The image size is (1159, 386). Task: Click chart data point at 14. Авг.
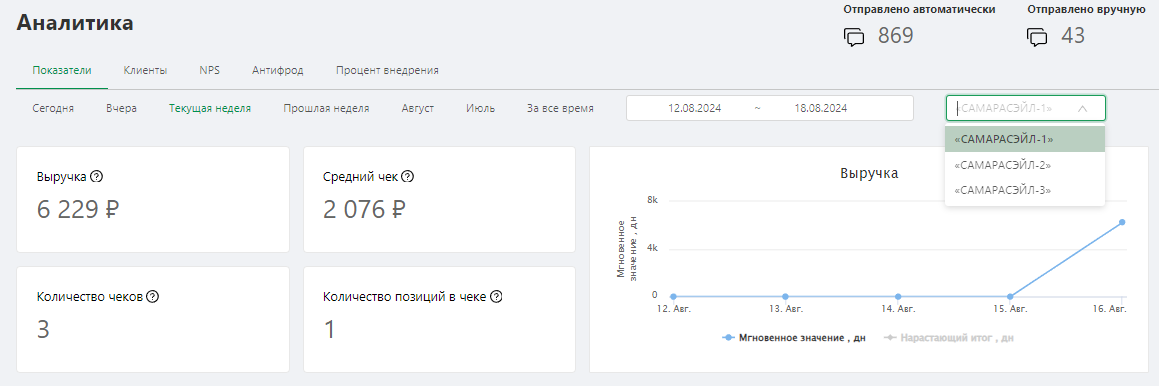(897, 296)
